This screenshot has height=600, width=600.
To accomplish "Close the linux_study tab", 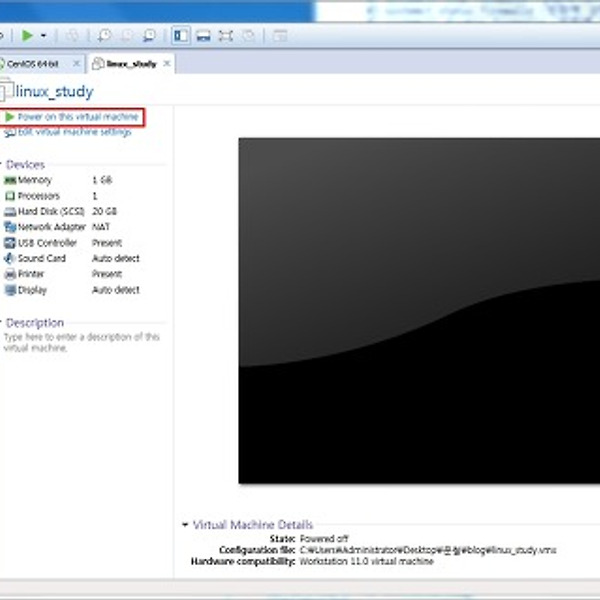I will tap(167, 63).
